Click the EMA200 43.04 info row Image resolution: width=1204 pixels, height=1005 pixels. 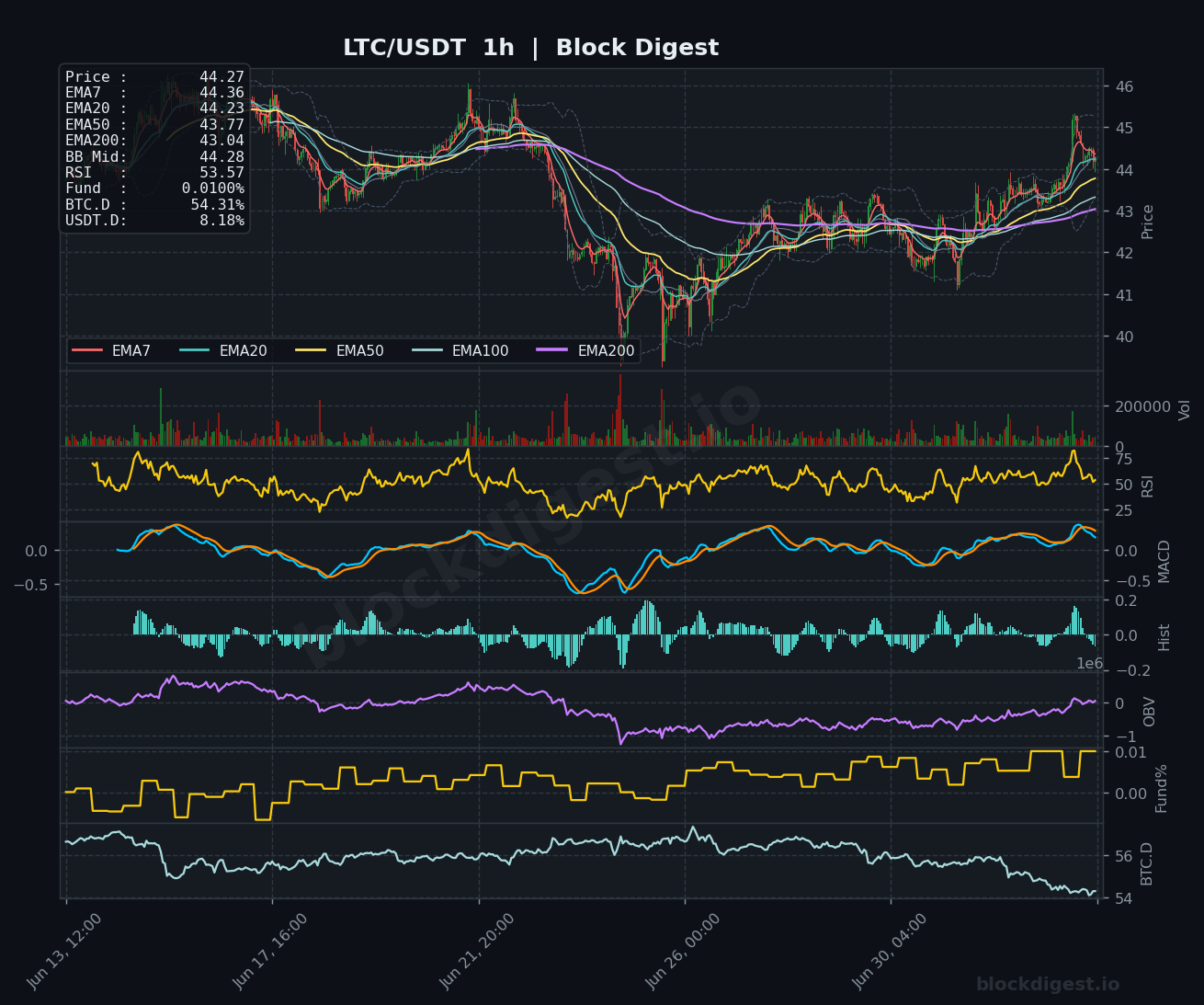point(154,141)
